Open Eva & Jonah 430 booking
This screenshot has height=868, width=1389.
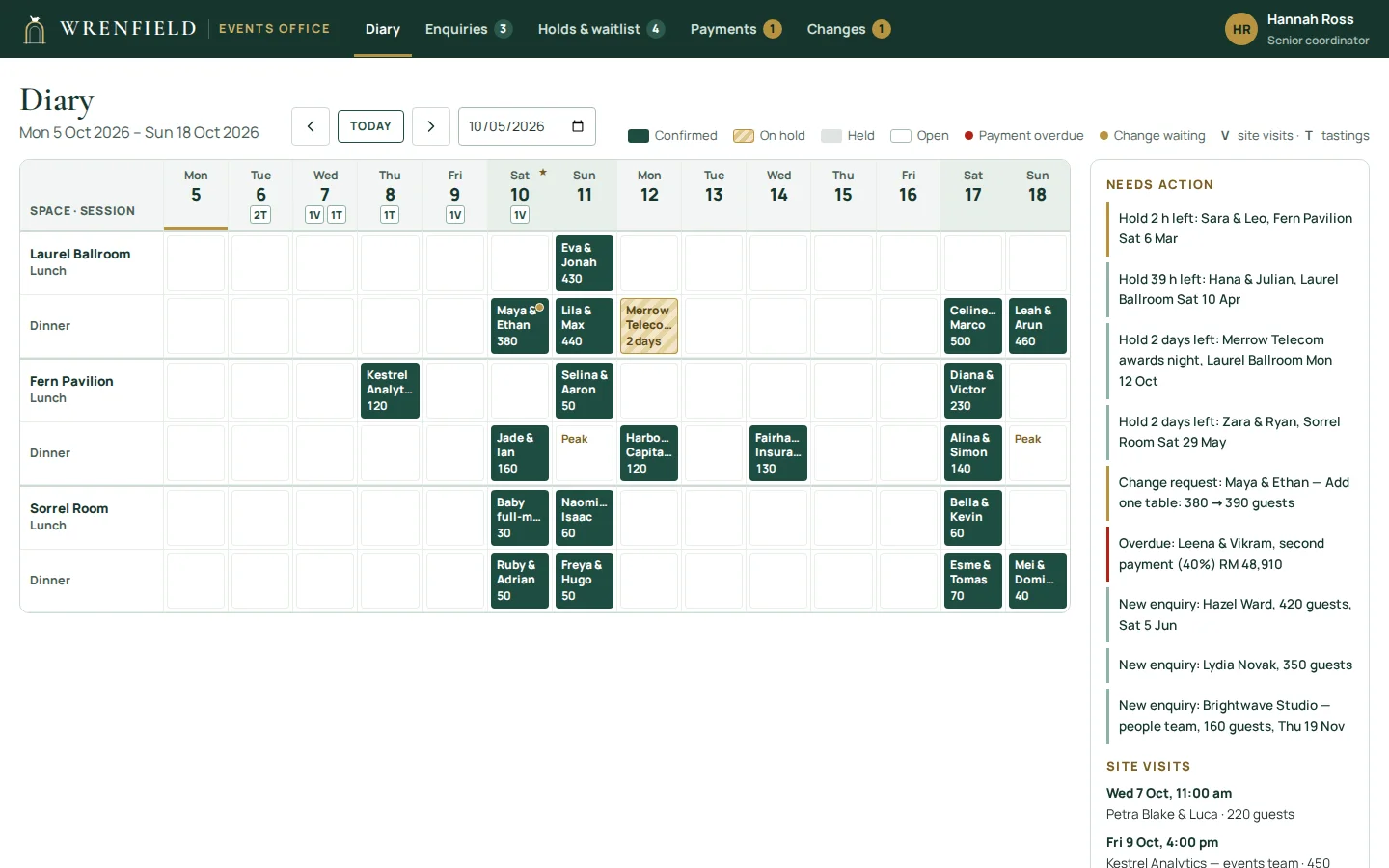(585, 263)
